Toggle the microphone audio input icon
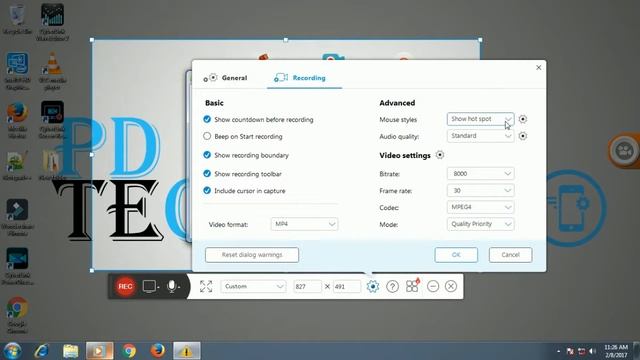Image resolution: width=640 pixels, height=360 pixels. (x=173, y=287)
